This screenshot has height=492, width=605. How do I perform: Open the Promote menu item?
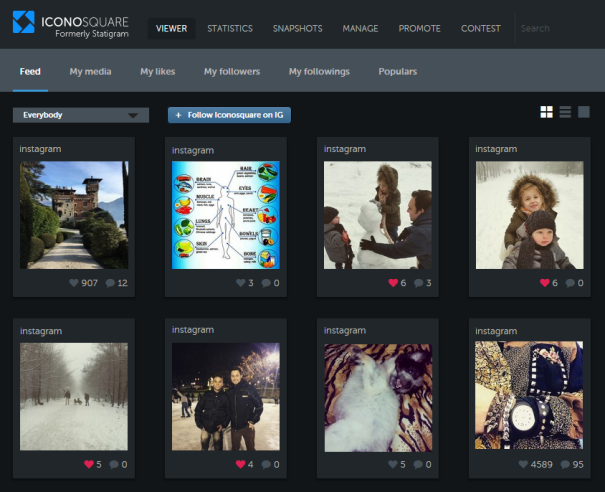[419, 29]
